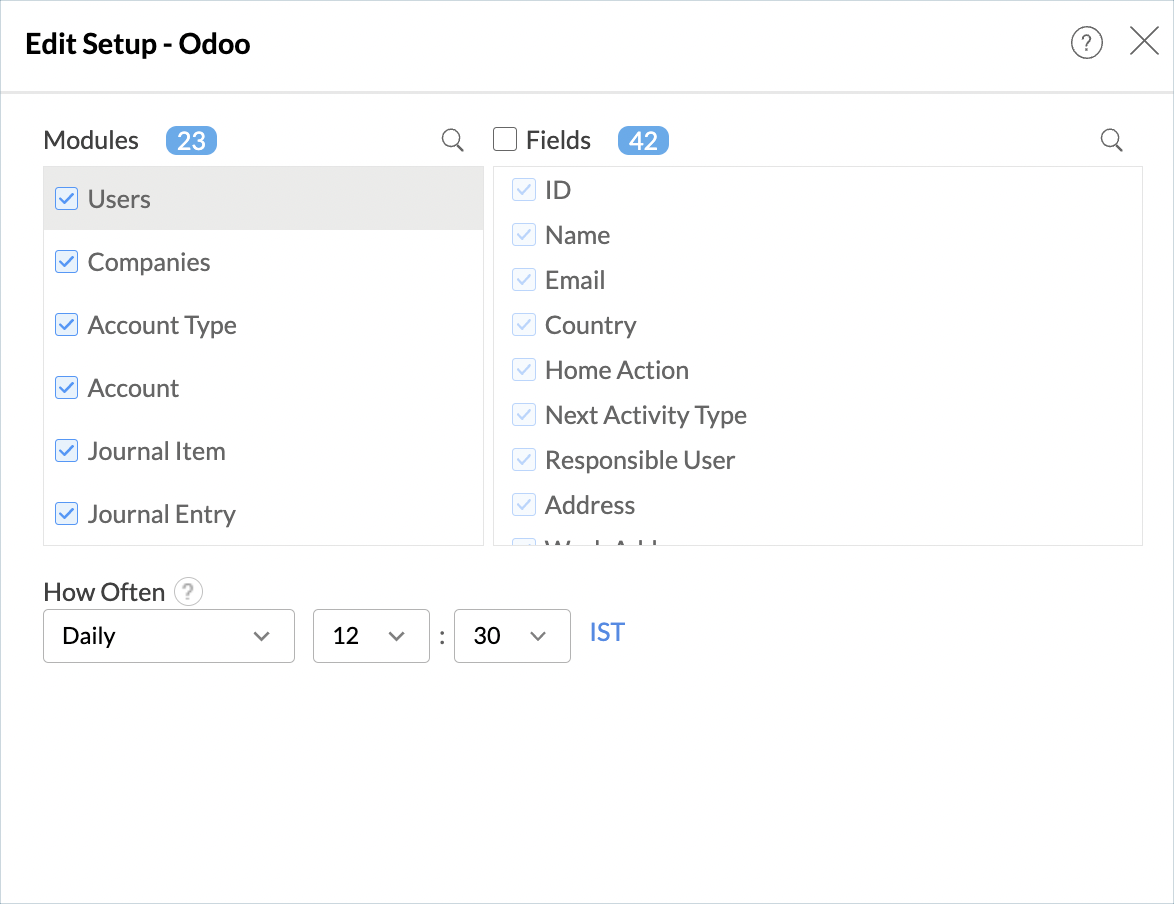The height and width of the screenshot is (904, 1174).
Task: Uncheck the Account Type module checkbox
Action: (67, 325)
